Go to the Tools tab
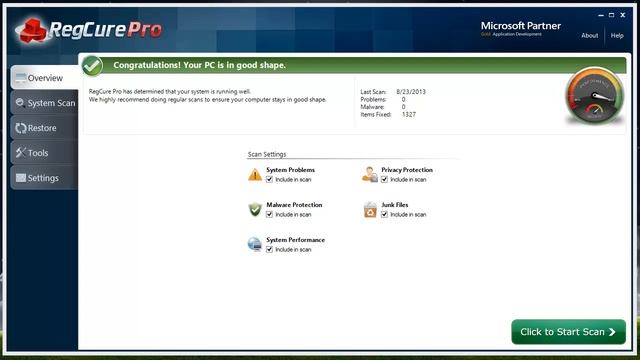This screenshot has width=640, height=360. [x=44, y=153]
